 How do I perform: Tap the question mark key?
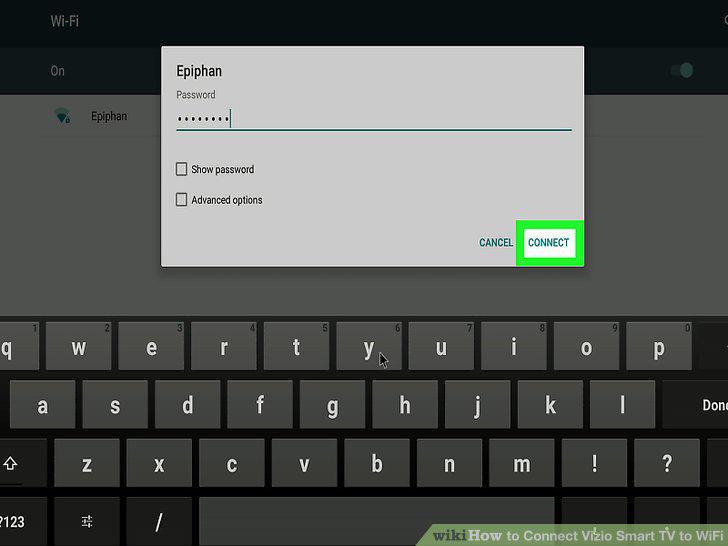(667, 463)
